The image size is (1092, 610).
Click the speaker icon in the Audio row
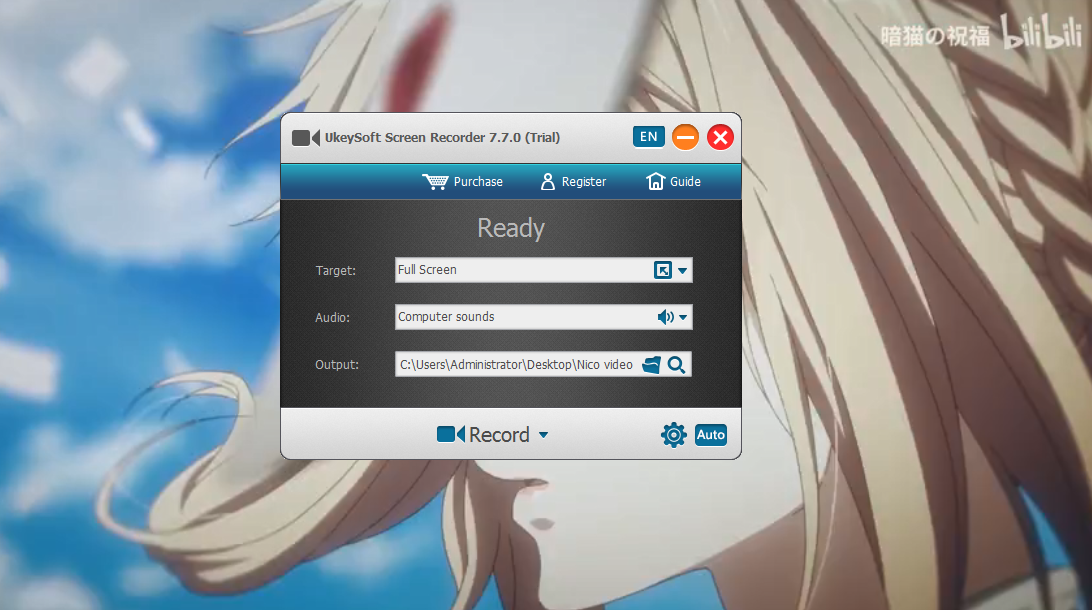coord(665,317)
